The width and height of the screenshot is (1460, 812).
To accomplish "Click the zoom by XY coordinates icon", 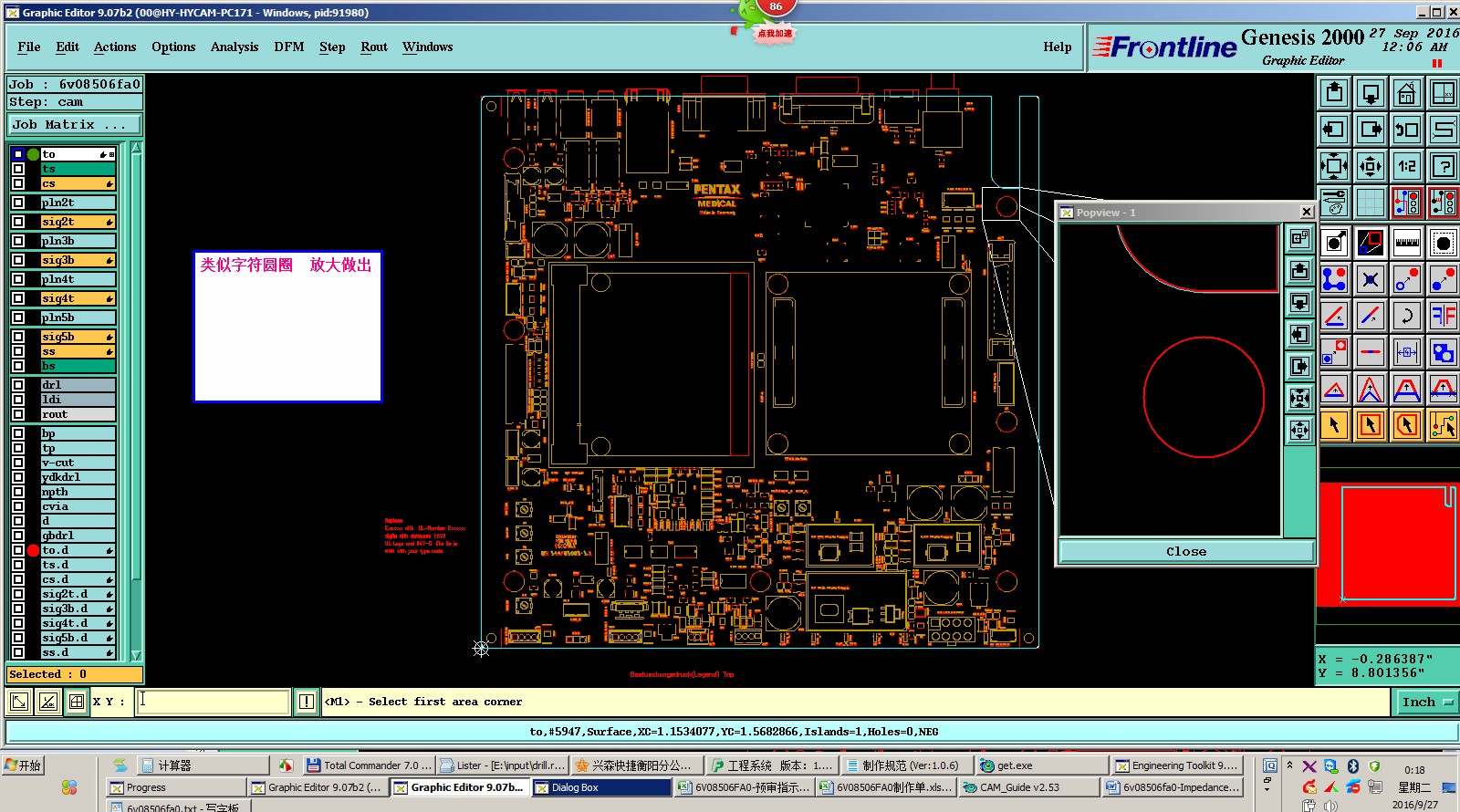I will click(x=1444, y=93).
